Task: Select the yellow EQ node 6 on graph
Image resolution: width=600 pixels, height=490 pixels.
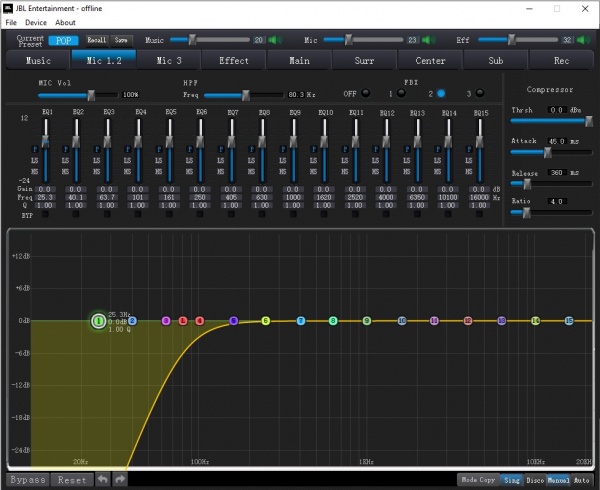Action: click(266, 321)
